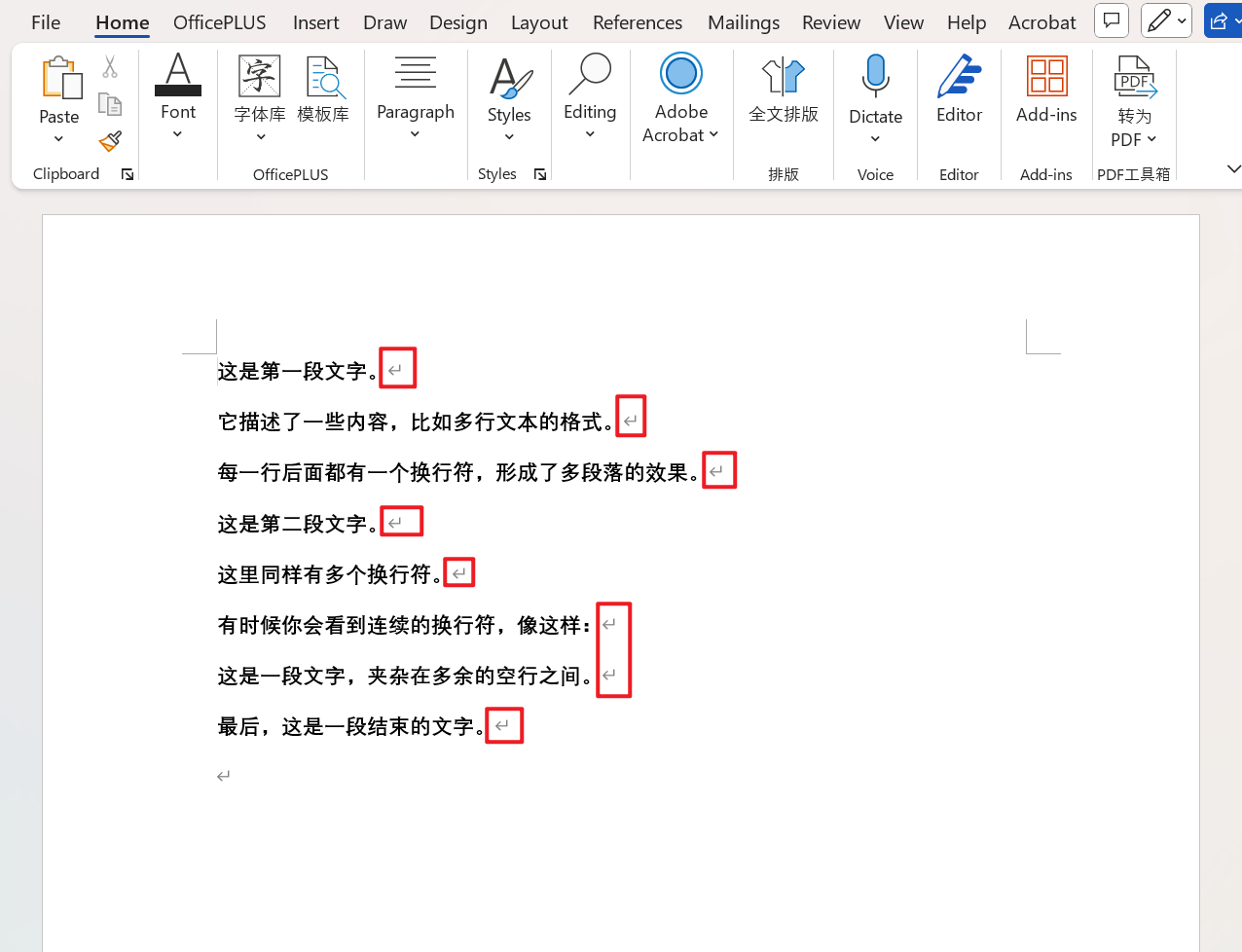Switch to the Review tab
Image resolution: width=1242 pixels, height=952 pixels.
coord(831,21)
